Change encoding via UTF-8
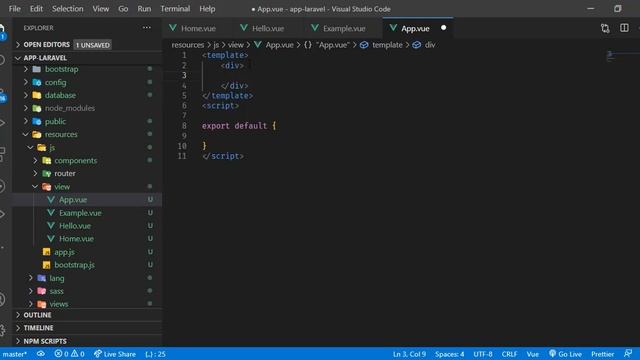640x360 pixels. [x=483, y=354]
